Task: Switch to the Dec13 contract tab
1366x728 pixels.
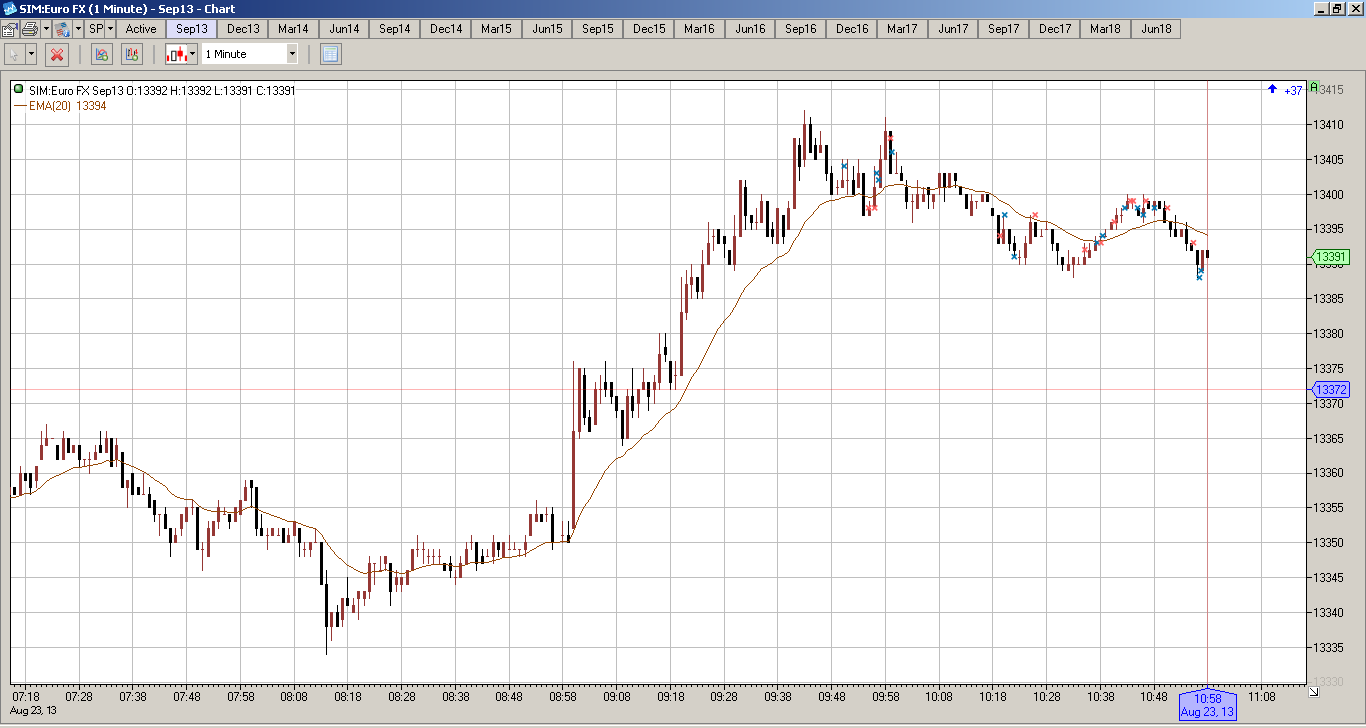Action: tap(243, 29)
